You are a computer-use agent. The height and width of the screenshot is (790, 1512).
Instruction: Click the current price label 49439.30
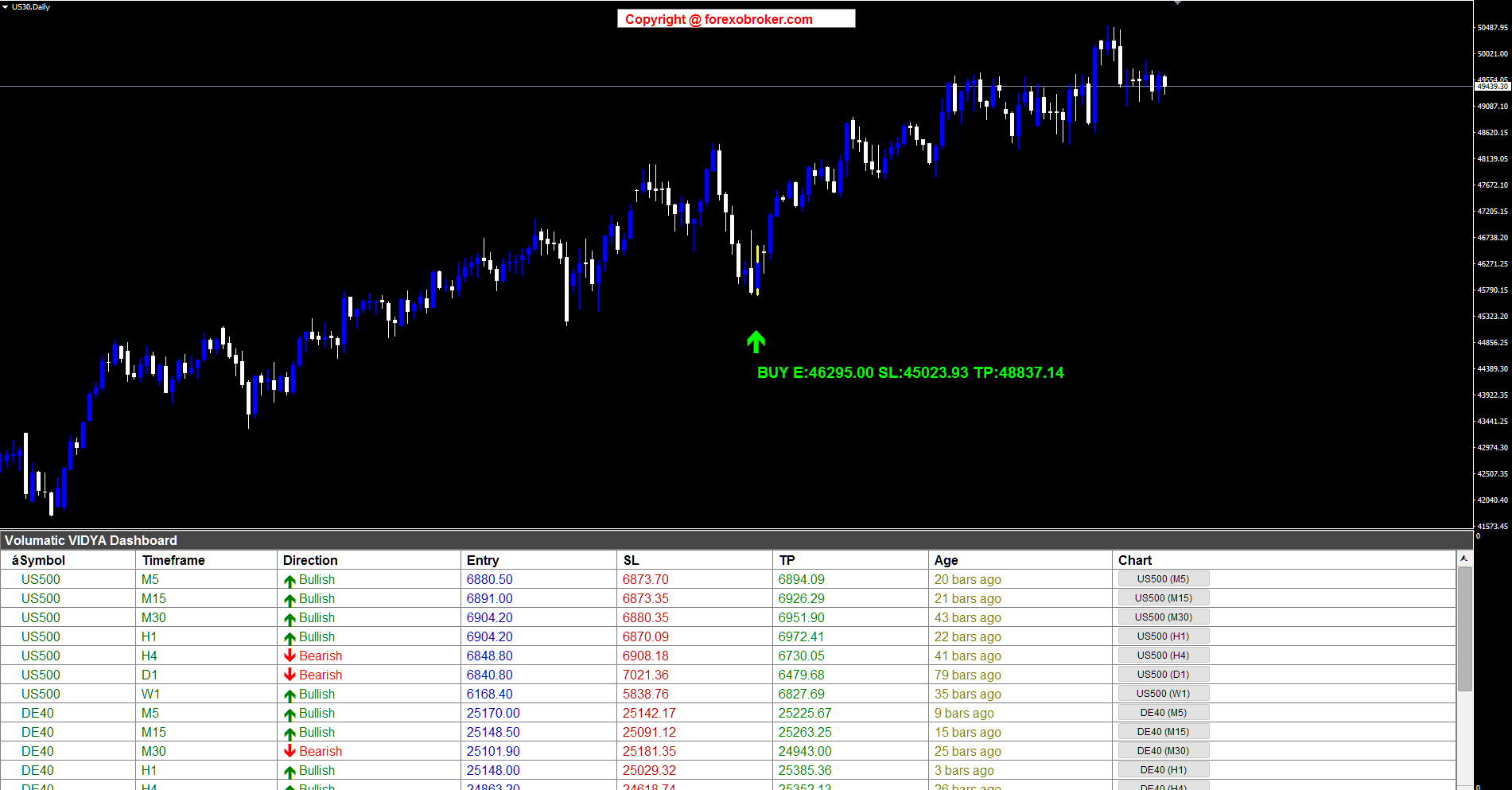pyautogui.click(x=1492, y=86)
